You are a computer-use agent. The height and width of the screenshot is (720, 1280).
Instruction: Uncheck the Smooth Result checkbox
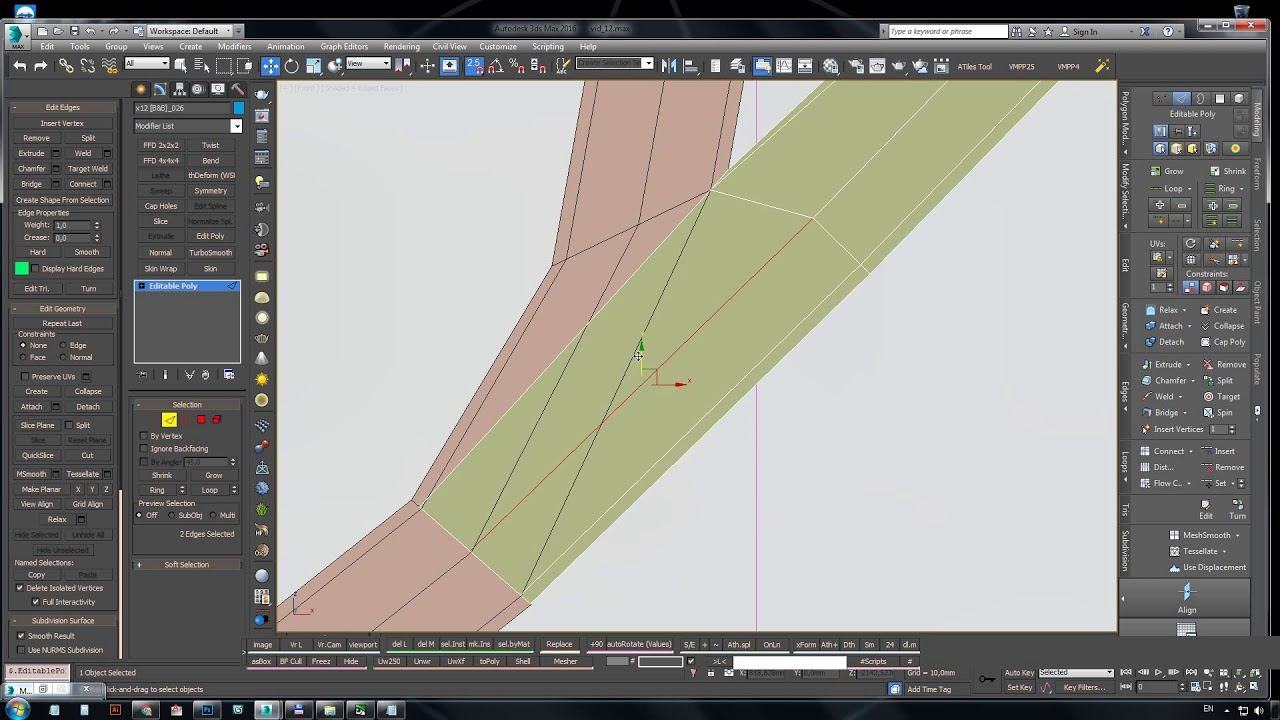21,636
